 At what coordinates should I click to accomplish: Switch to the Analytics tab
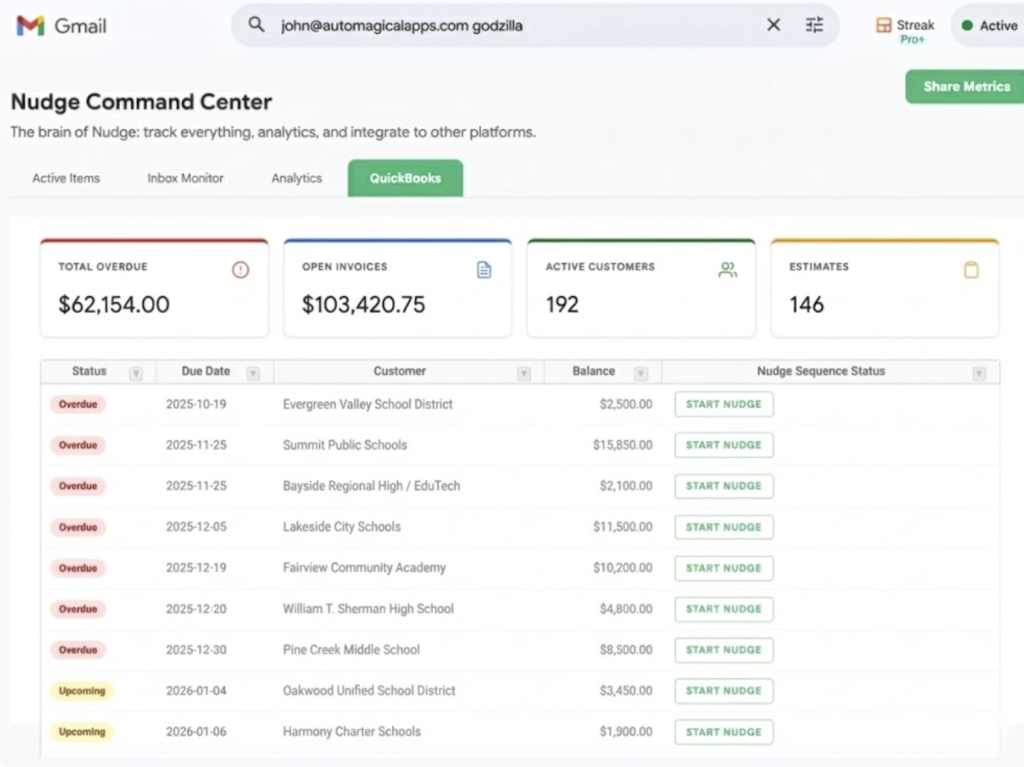297,178
